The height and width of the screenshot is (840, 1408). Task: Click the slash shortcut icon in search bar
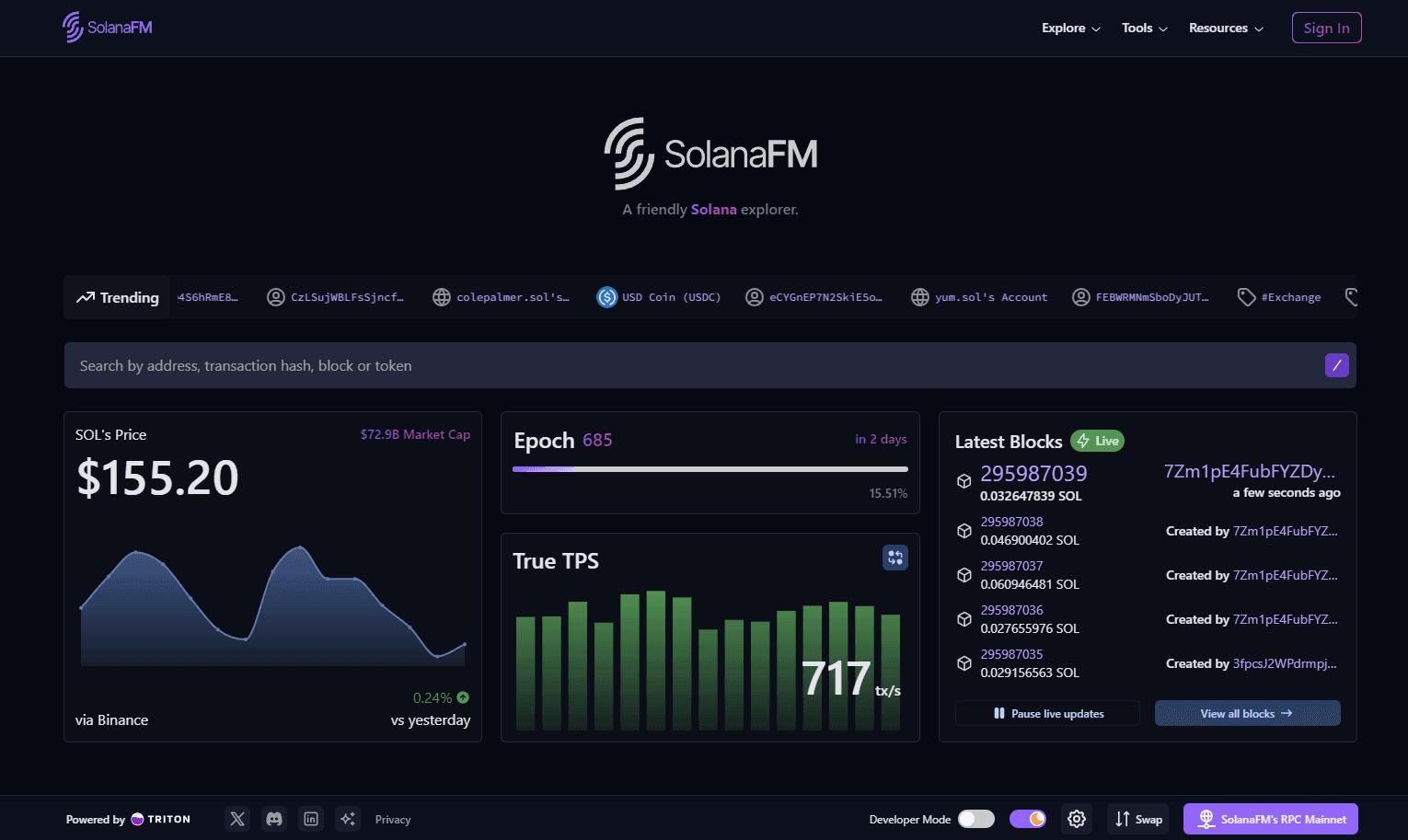[1337, 365]
